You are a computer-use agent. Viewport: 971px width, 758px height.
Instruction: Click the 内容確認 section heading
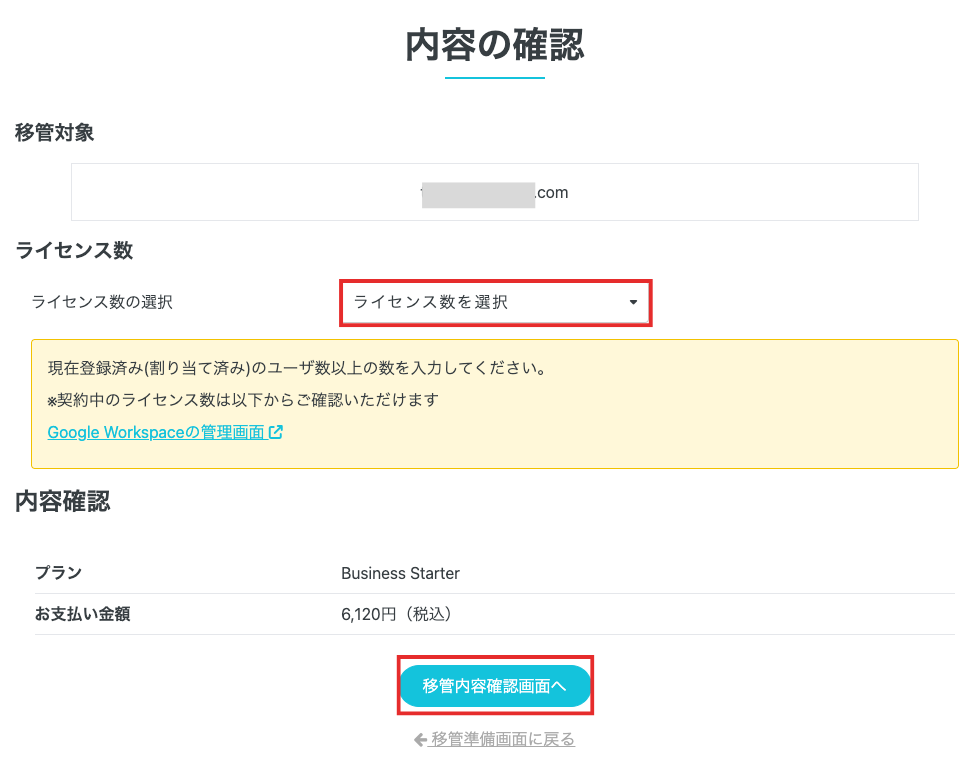(x=63, y=502)
